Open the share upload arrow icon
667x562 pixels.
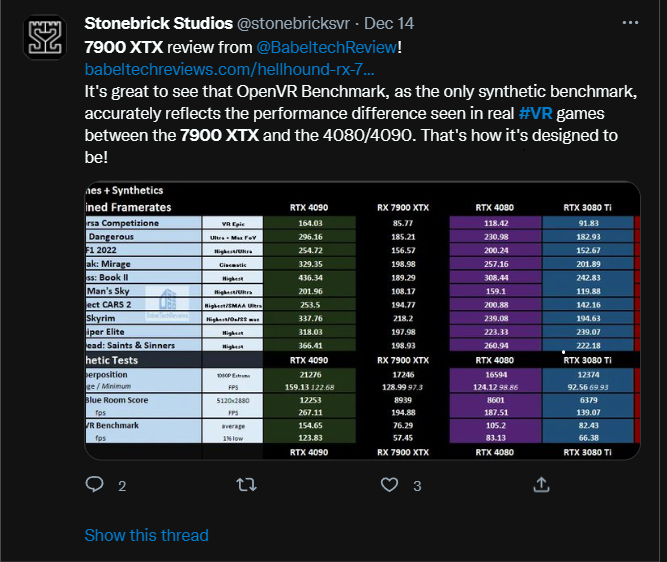pyautogui.click(x=541, y=485)
